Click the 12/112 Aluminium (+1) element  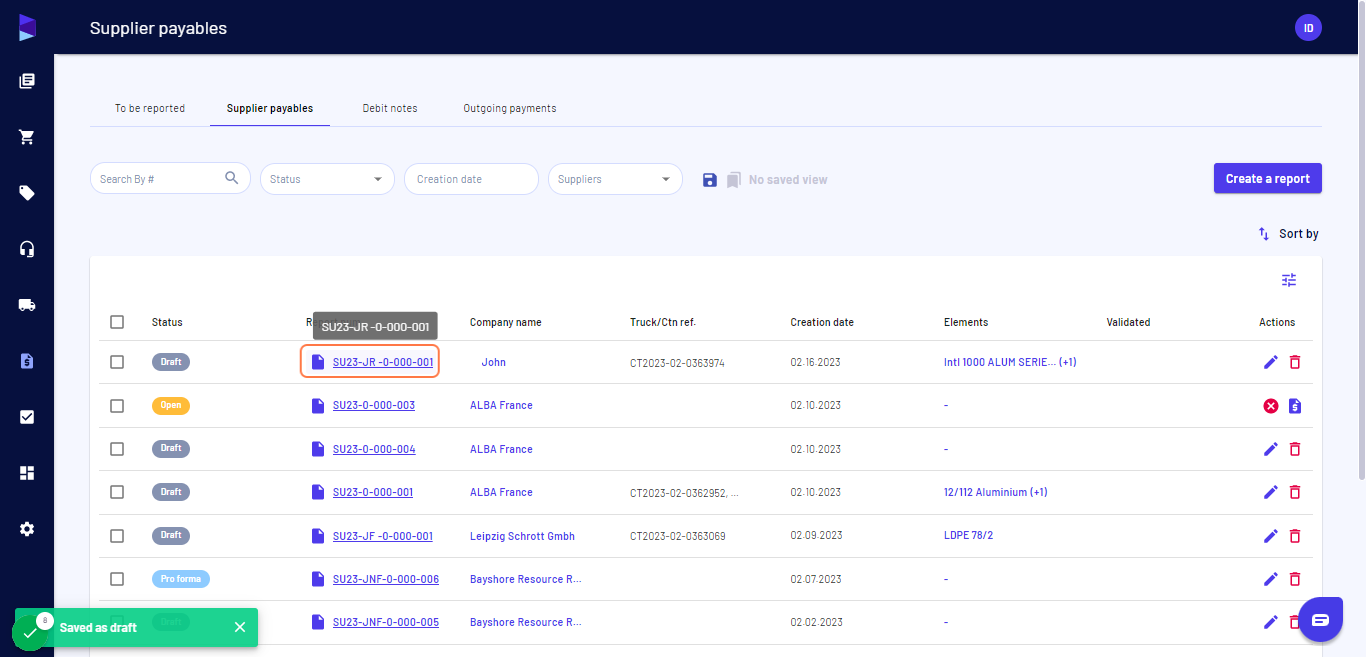[x=995, y=492]
